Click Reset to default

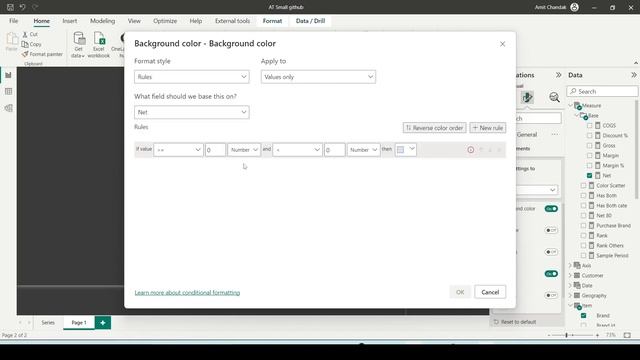point(515,322)
